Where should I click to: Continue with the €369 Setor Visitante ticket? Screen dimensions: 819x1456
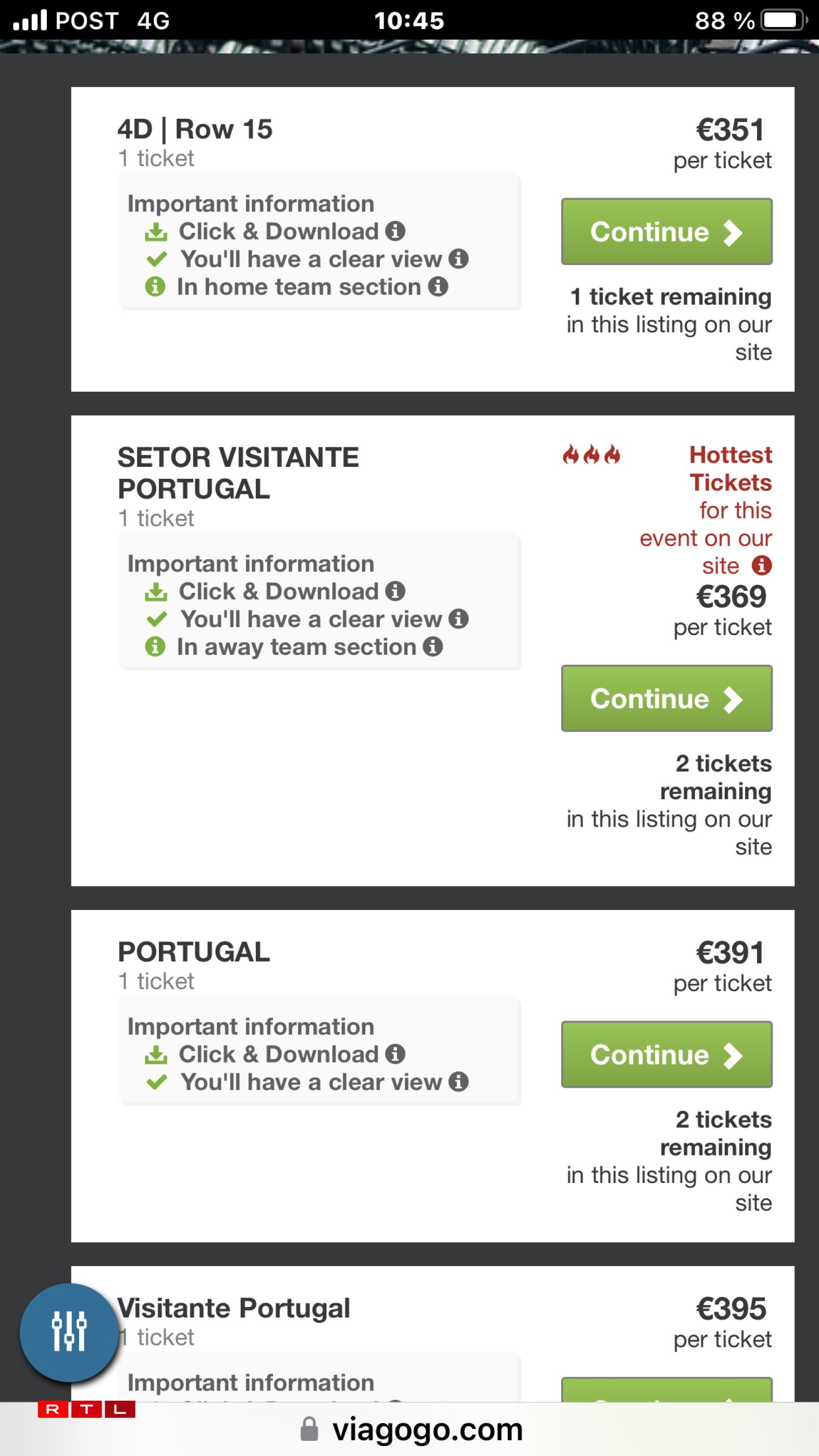pyautogui.click(x=666, y=699)
